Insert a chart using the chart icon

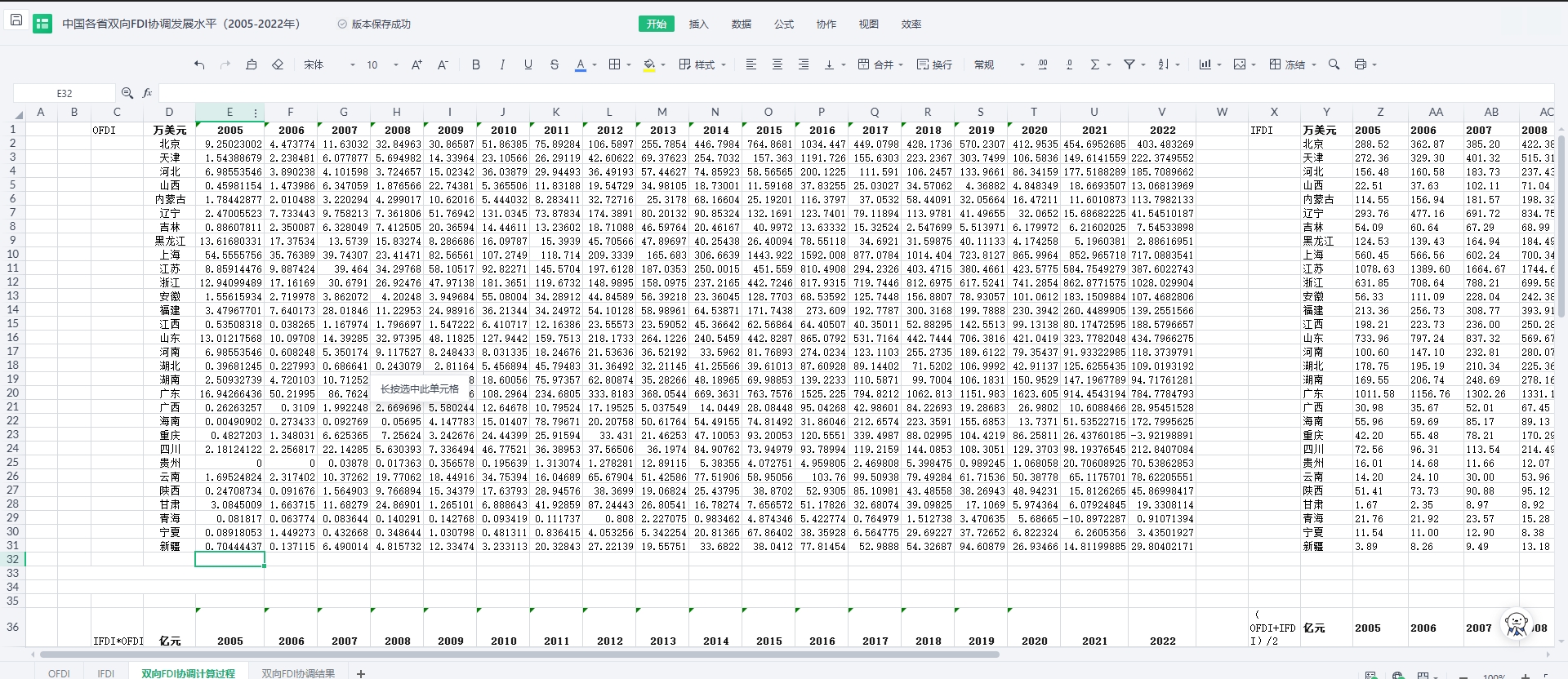1205,64
